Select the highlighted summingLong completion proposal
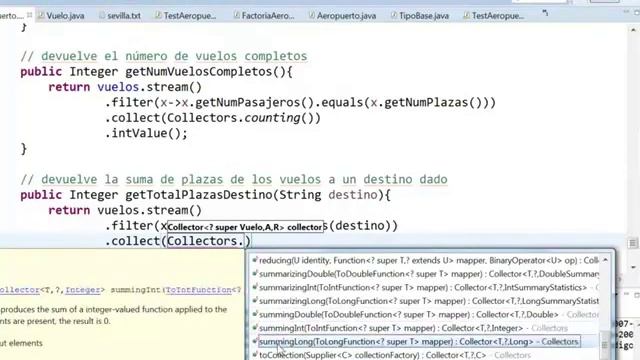 click(x=419, y=342)
